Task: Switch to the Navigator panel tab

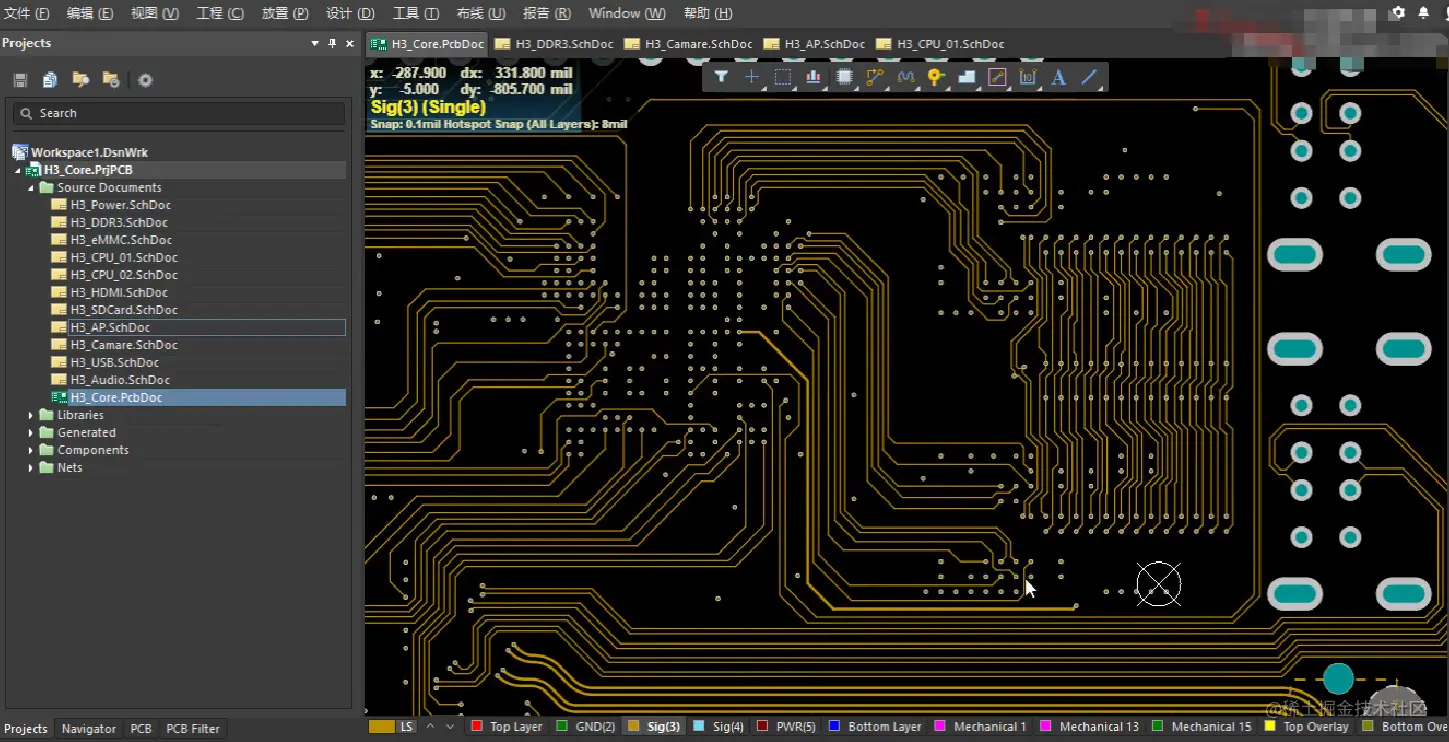Action: pyautogui.click(x=89, y=729)
